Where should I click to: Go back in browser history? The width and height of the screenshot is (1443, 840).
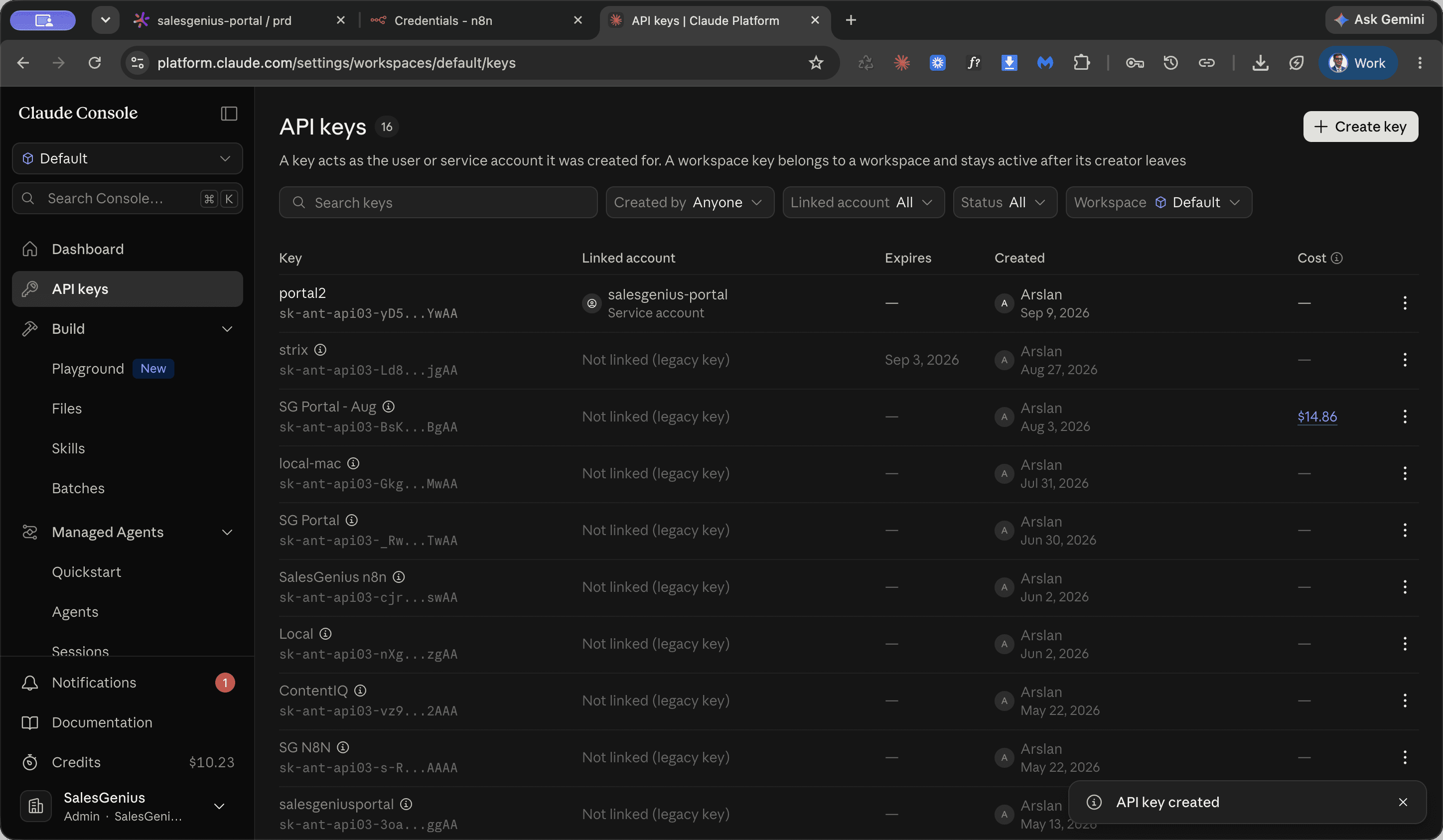[23, 62]
